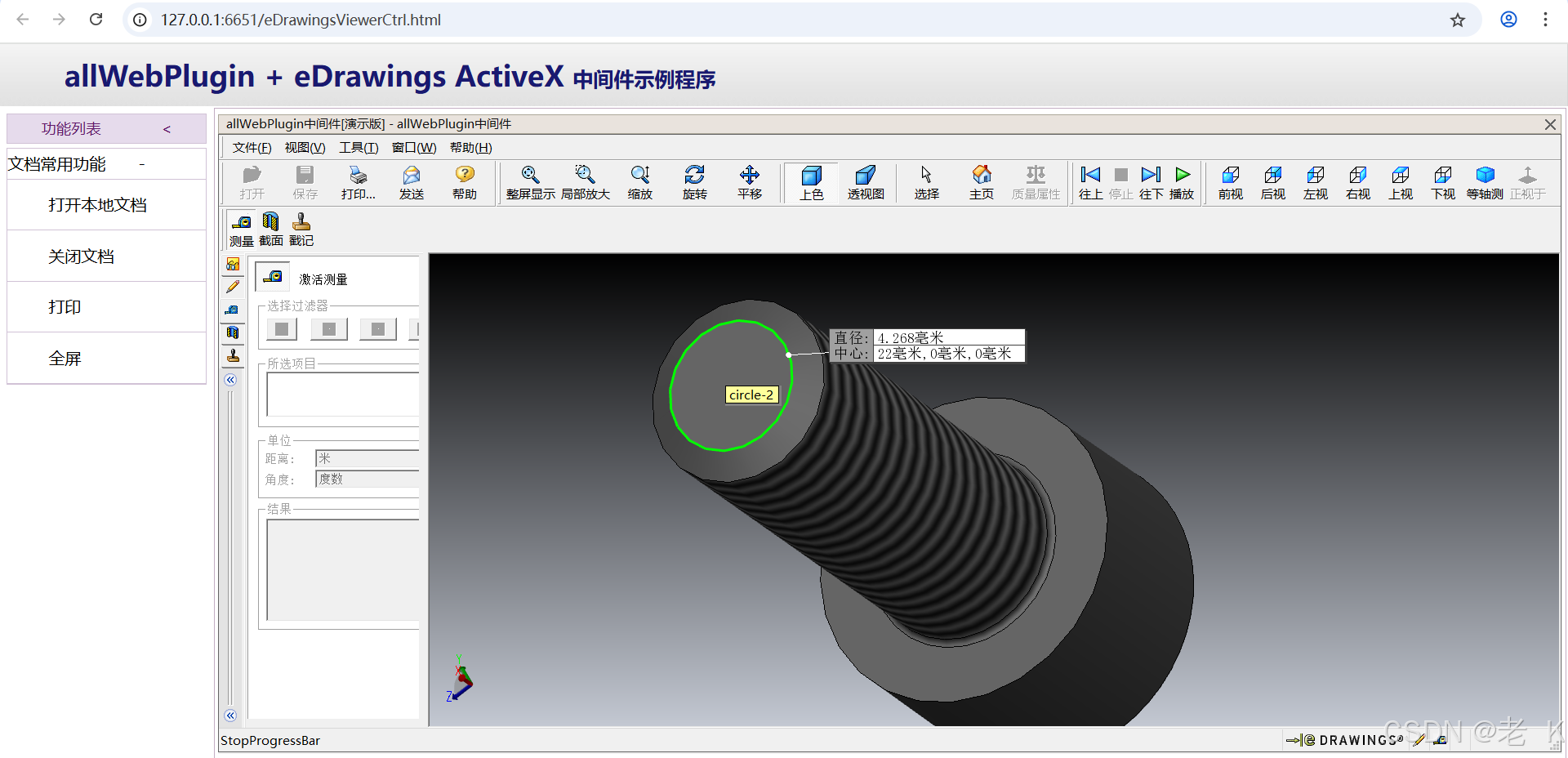Click the 全屏 fullscreen button
Viewport: 1568px width, 758px height.
tap(65, 358)
